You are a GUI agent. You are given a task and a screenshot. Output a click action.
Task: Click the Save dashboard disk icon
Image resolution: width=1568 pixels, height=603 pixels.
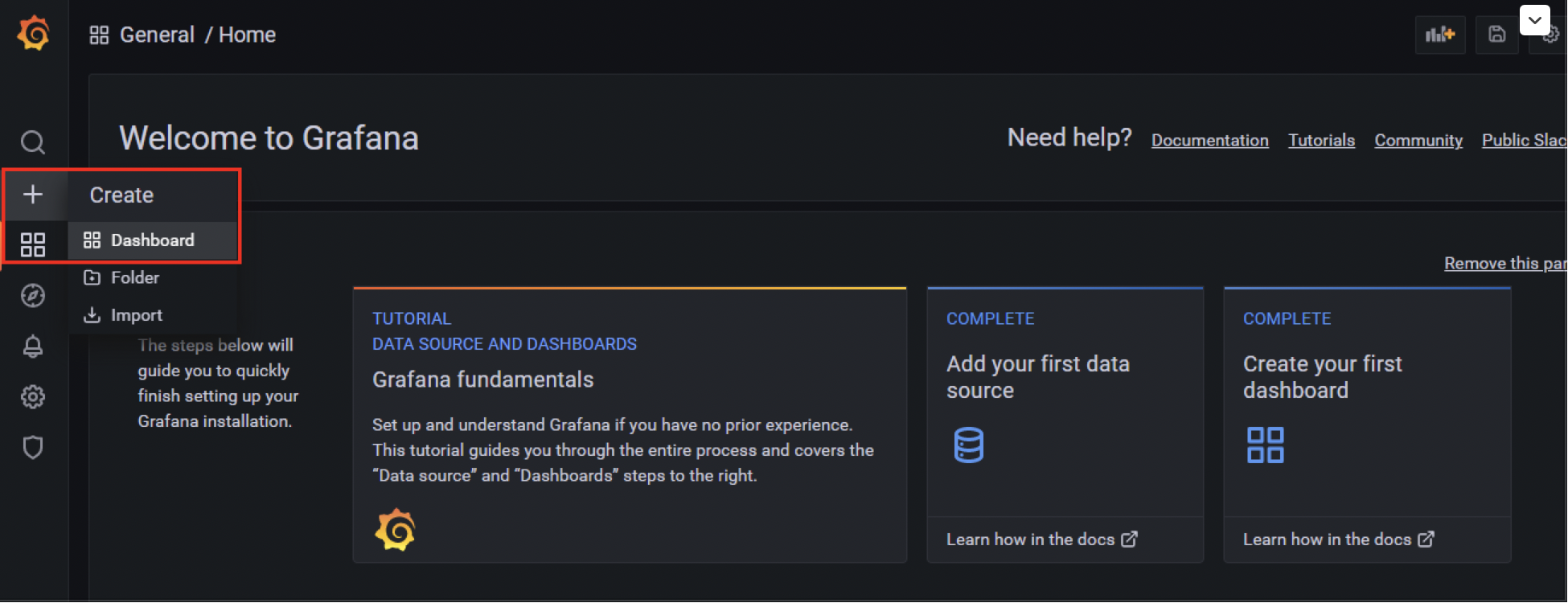click(x=1496, y=35)
